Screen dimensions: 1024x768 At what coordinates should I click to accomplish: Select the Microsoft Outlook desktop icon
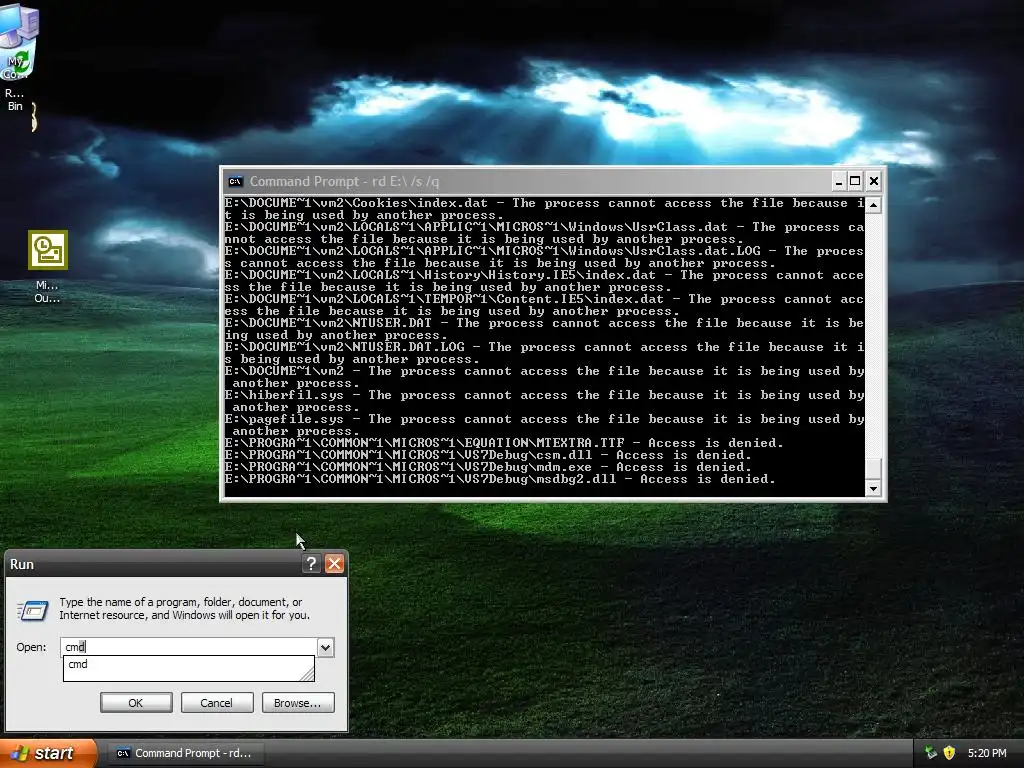coord(48,266)
